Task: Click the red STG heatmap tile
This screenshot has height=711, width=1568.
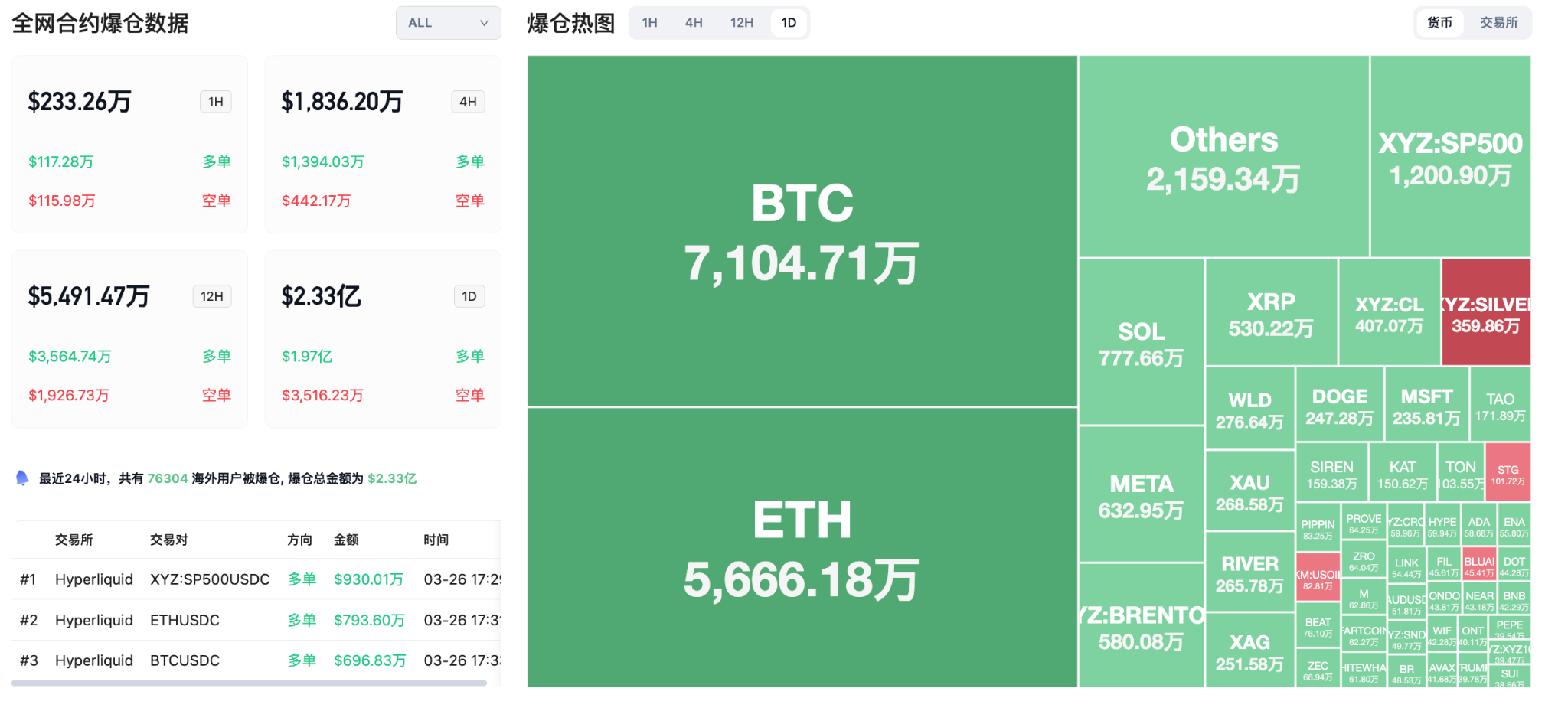Action: [x=1508, y=473]
